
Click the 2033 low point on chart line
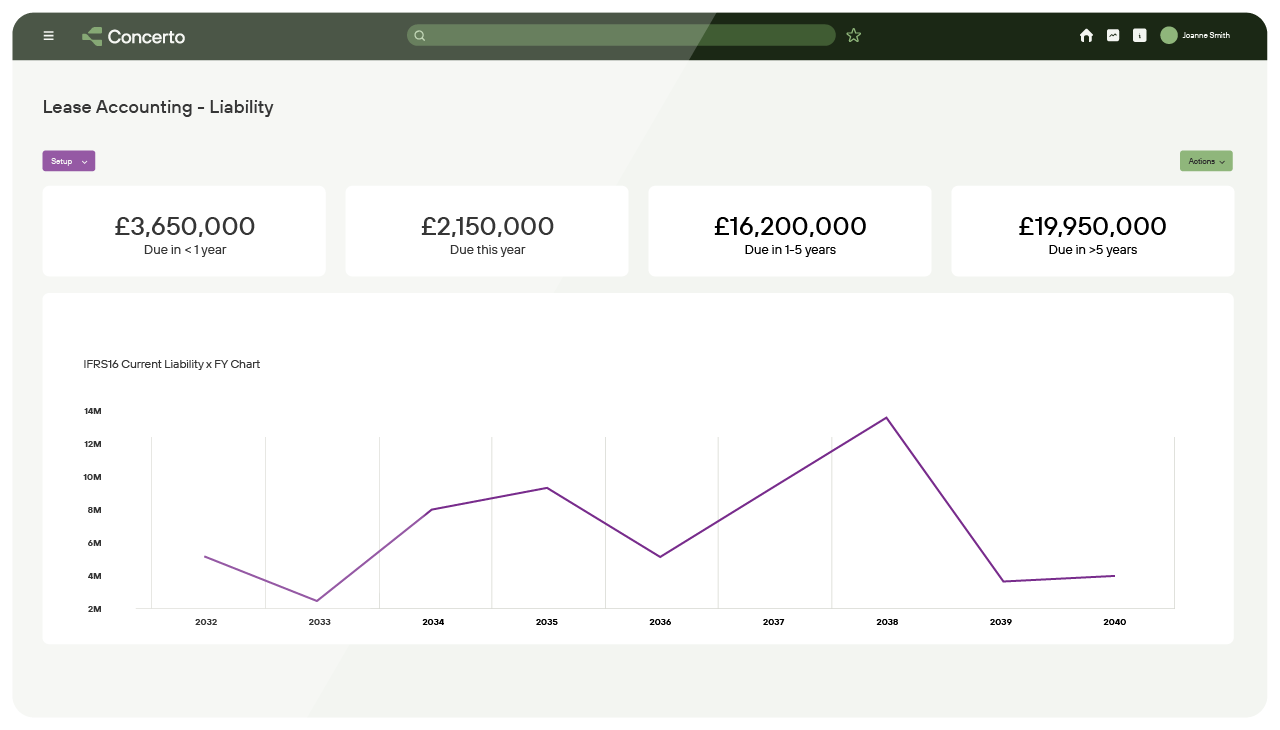click(318, 601)
